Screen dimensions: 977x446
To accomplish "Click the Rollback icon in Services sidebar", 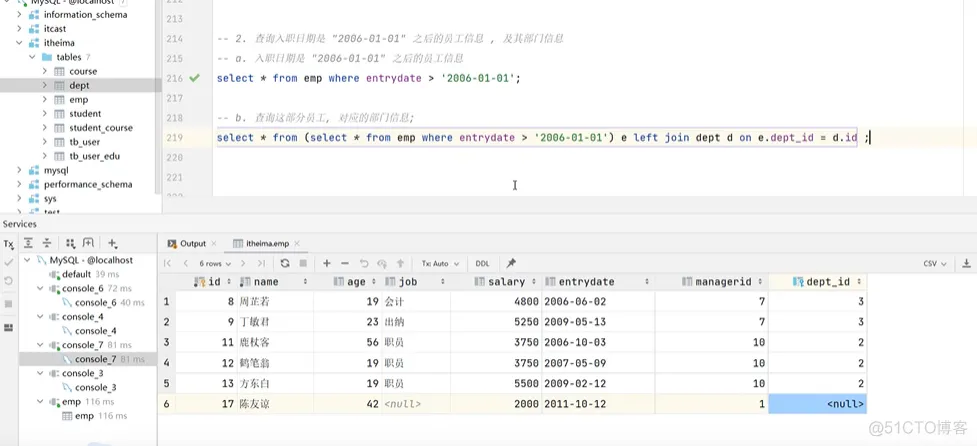I will point(9,282).
